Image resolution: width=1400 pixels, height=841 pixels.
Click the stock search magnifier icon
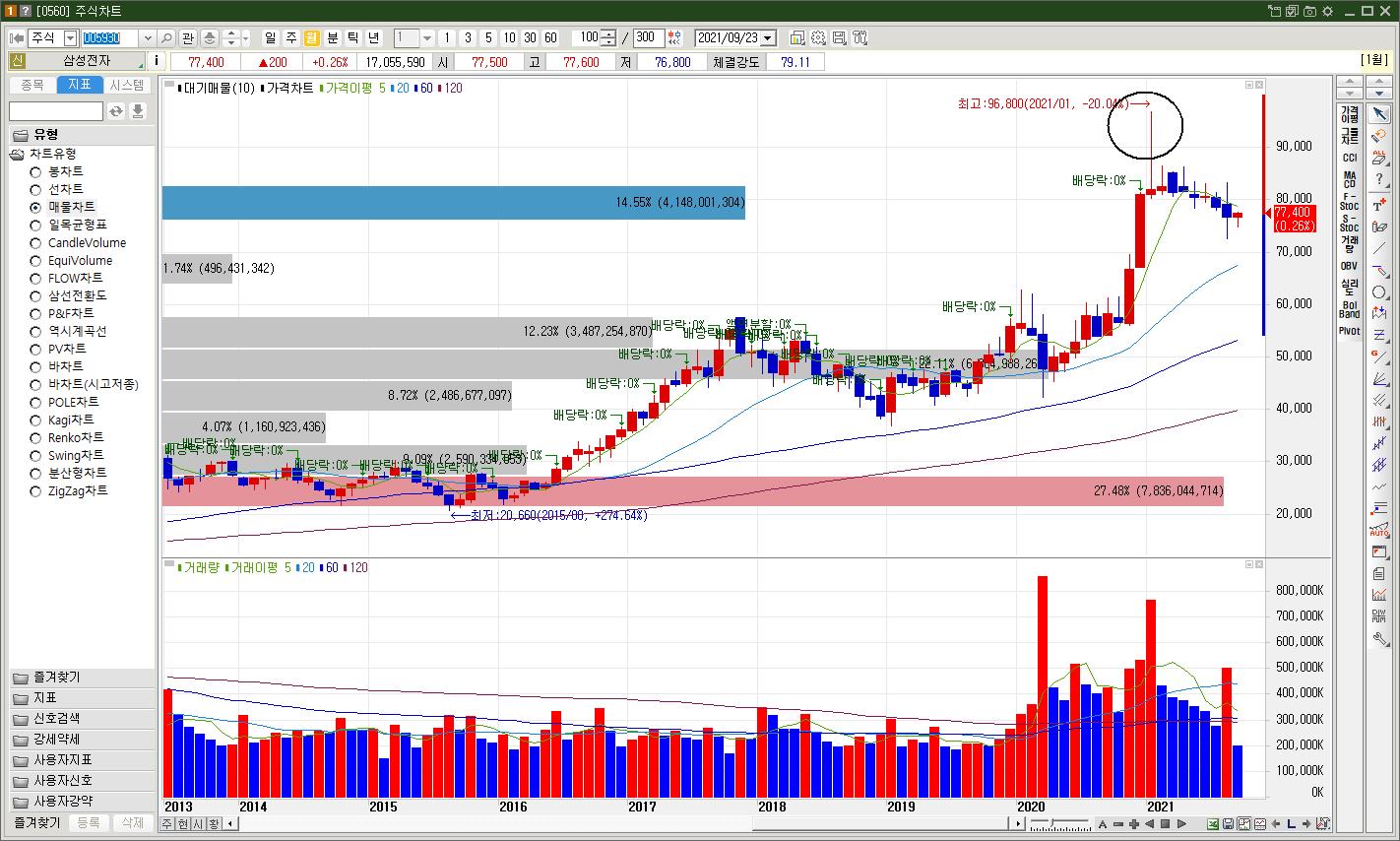coord(166,38)
